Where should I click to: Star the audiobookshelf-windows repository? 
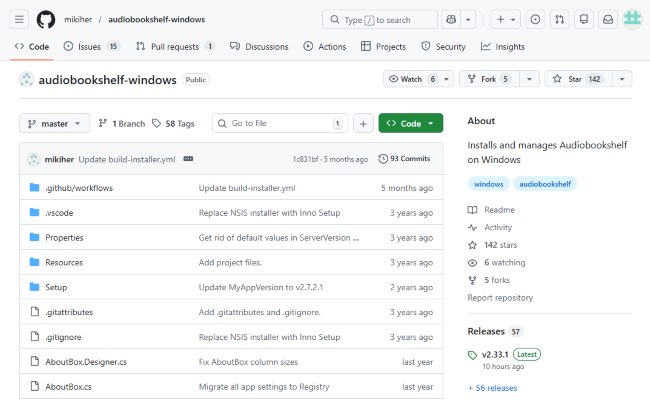tap(578, 79)
